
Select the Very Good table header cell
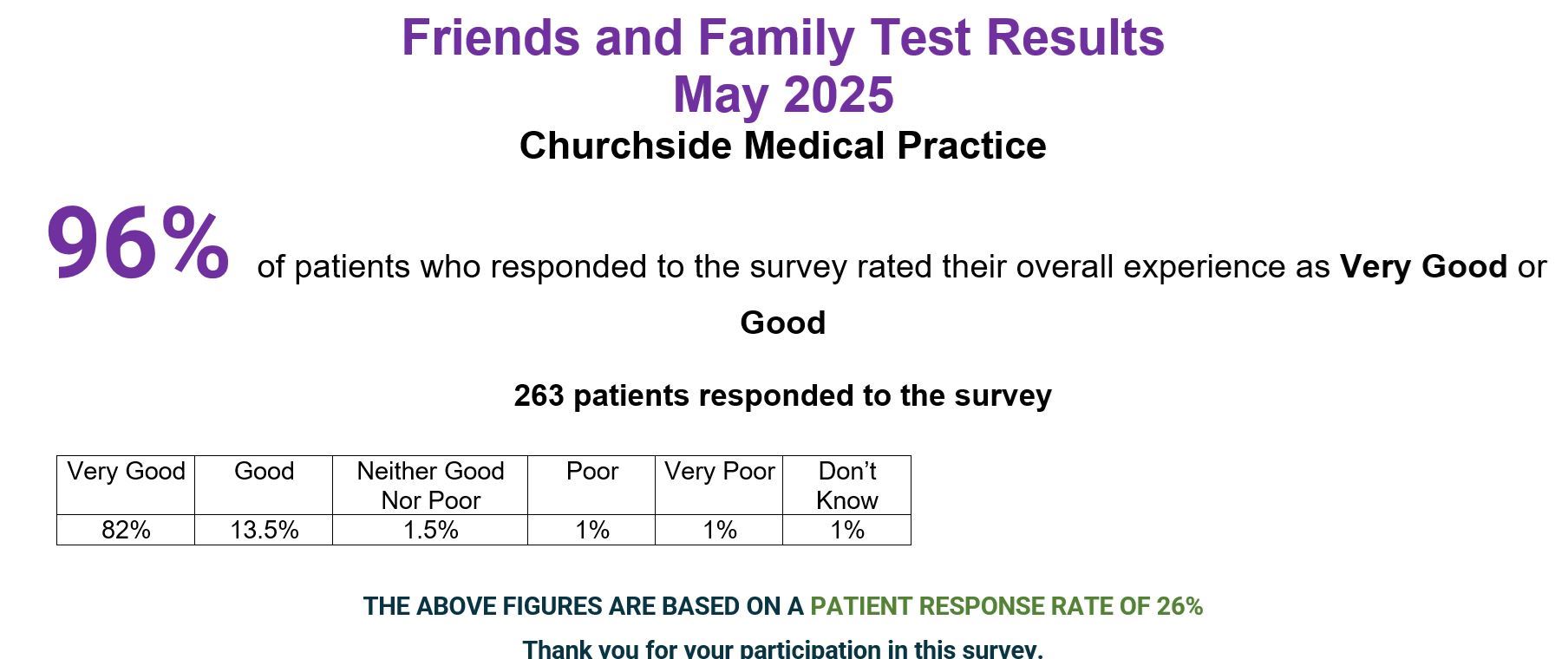click(126, 485)
